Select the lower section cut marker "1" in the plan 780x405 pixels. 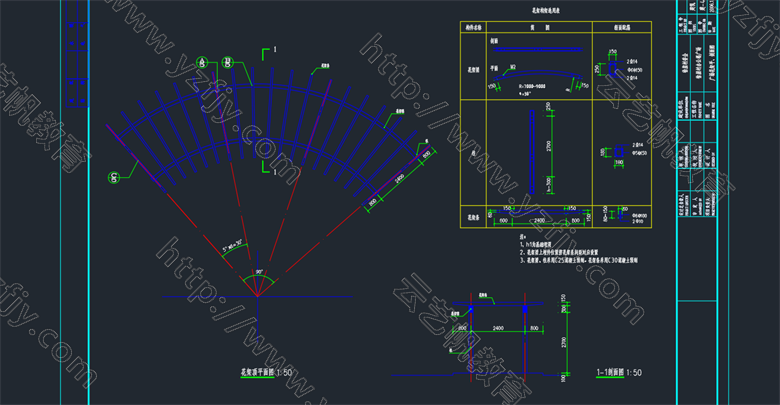click(275, 172)
